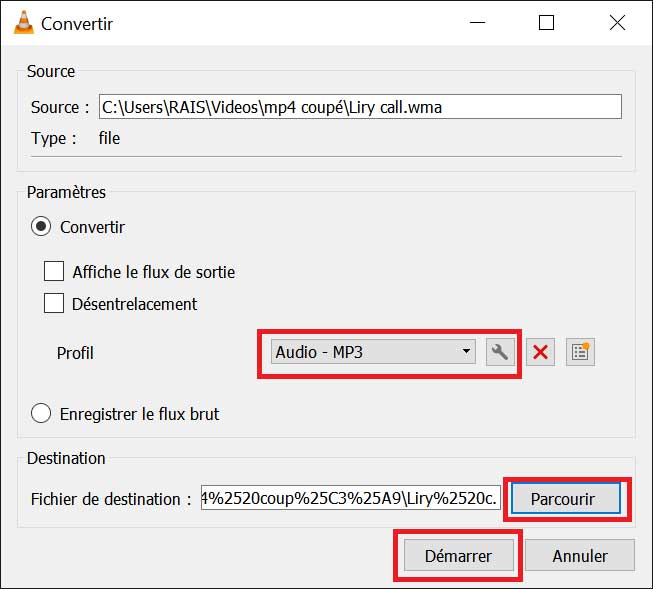Viewport: 653px width, 589px height.
Task: Select the Convertir radio button
Action: coord(41,227)
